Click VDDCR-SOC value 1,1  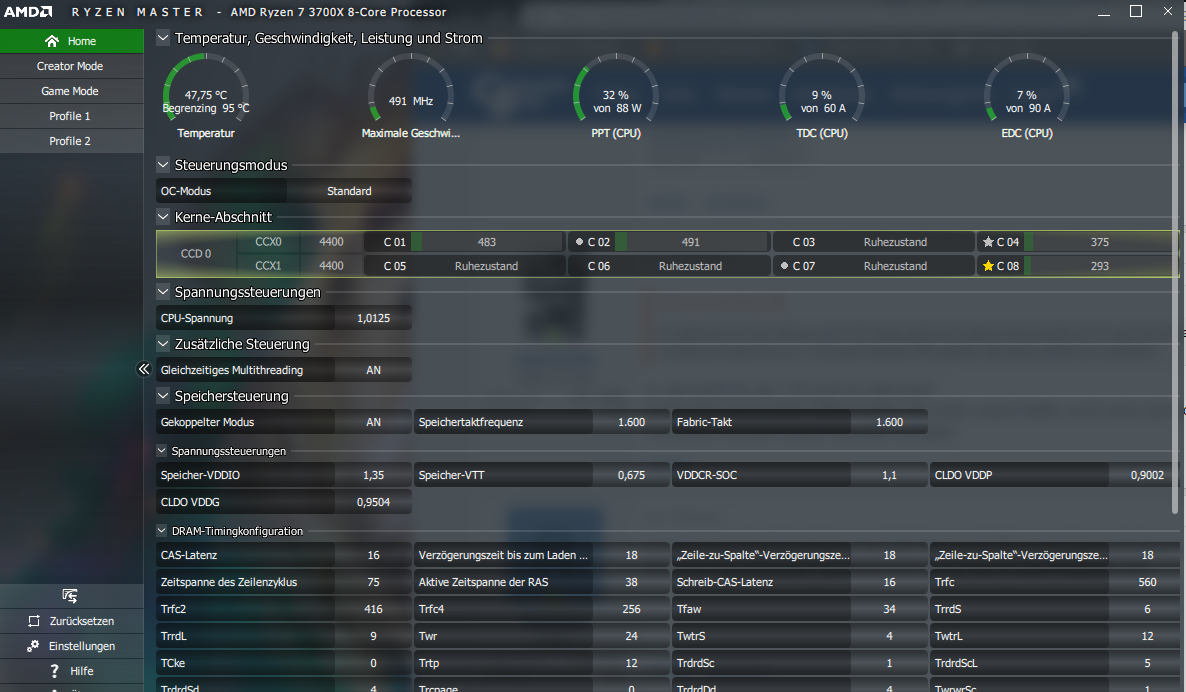click(890, 475)
